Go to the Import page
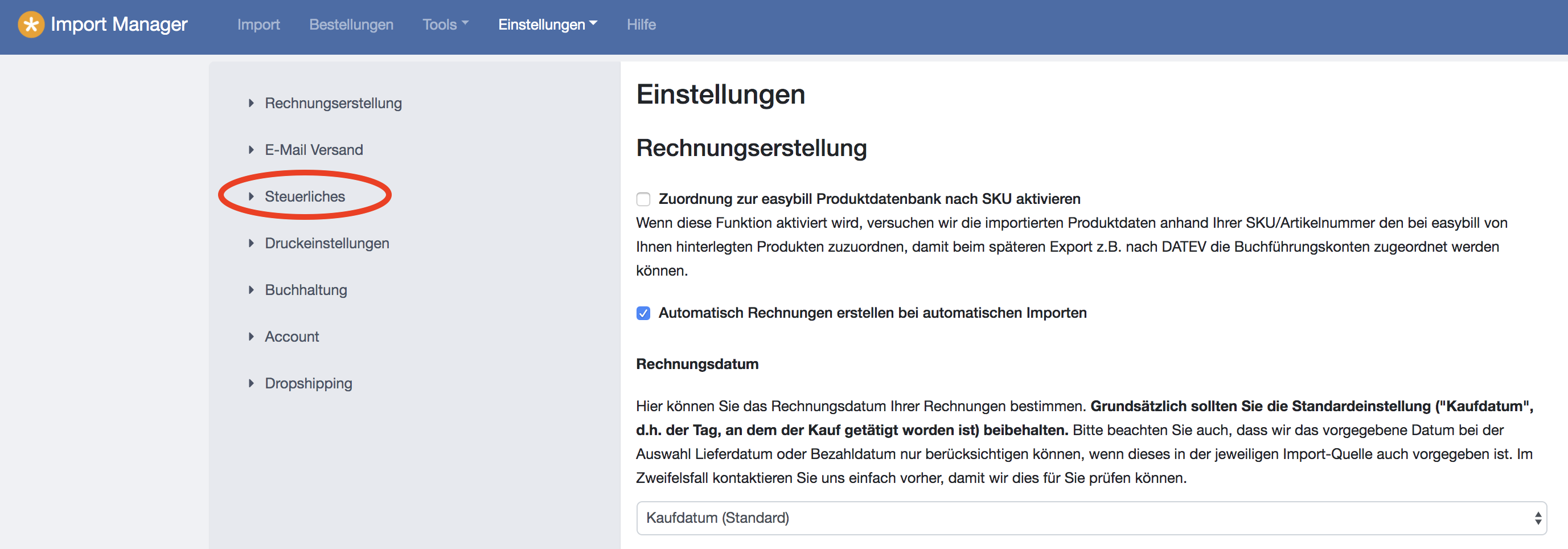 pos(258,24)
